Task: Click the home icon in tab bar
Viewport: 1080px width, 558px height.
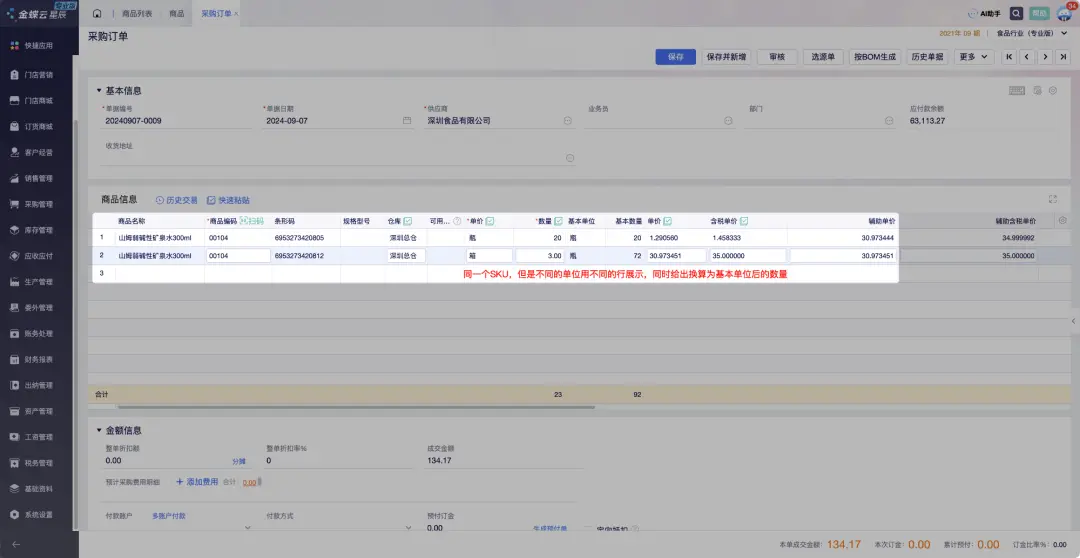Action: coord(97,14)
